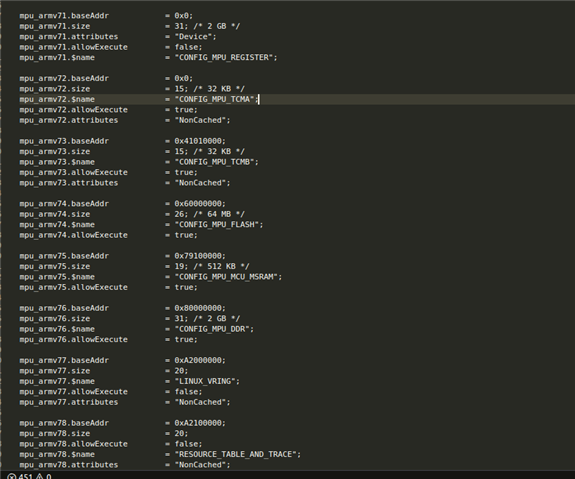
Task: Click "NonCached" value of mpu_armv77.attributes
Action: pyautogui.click(x=202, y=402)
